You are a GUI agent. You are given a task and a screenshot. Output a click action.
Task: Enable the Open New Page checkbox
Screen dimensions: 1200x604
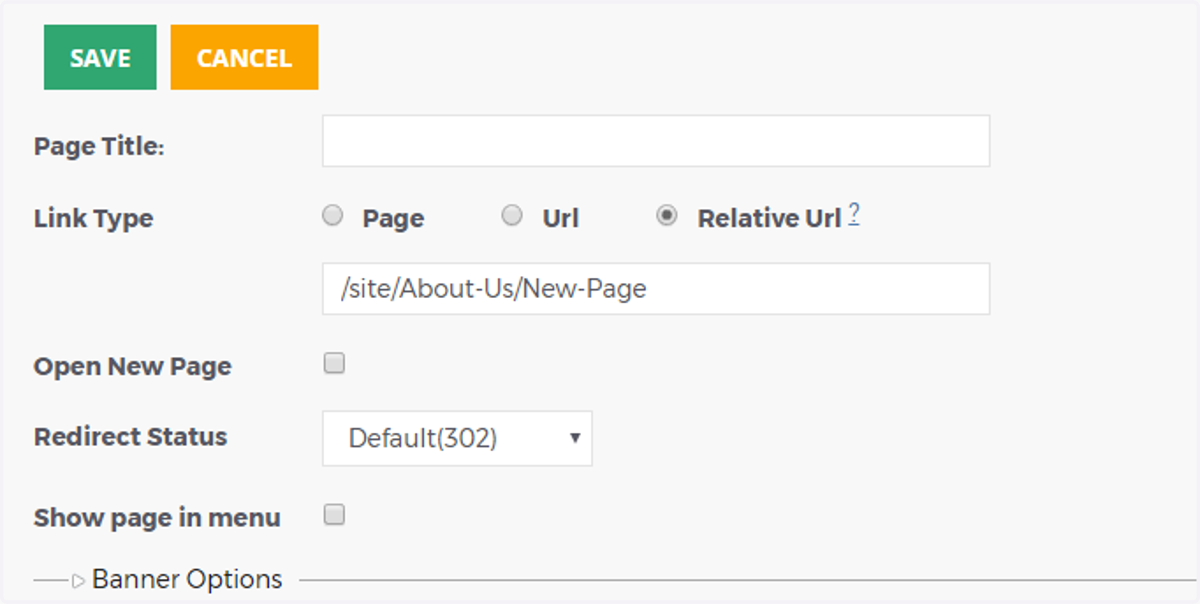(334, 364)
